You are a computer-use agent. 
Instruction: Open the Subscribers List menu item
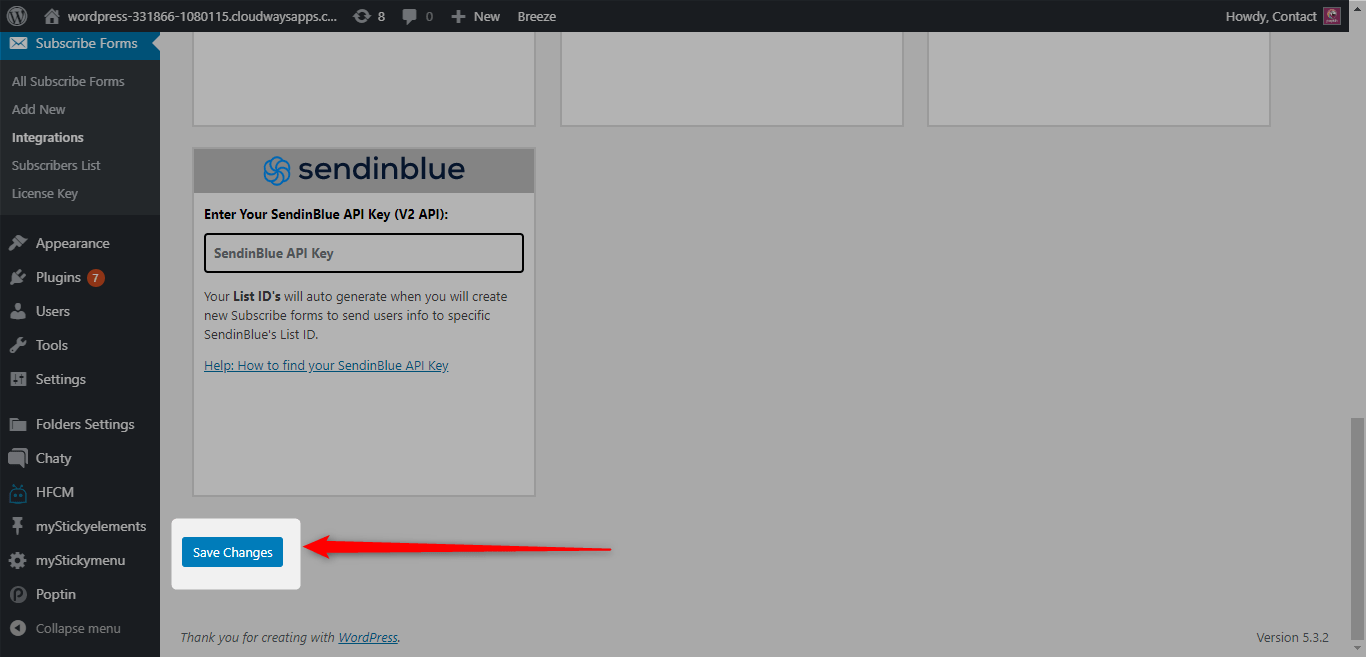55,165
